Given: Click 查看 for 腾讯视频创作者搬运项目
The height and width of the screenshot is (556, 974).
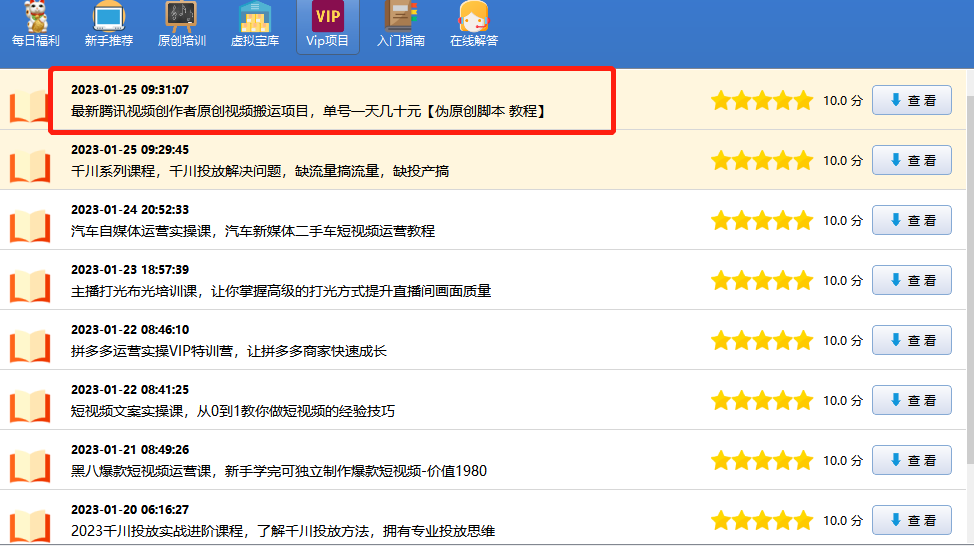Looking at the screenshot, I should pyautogui.click(x=912, y=100).
